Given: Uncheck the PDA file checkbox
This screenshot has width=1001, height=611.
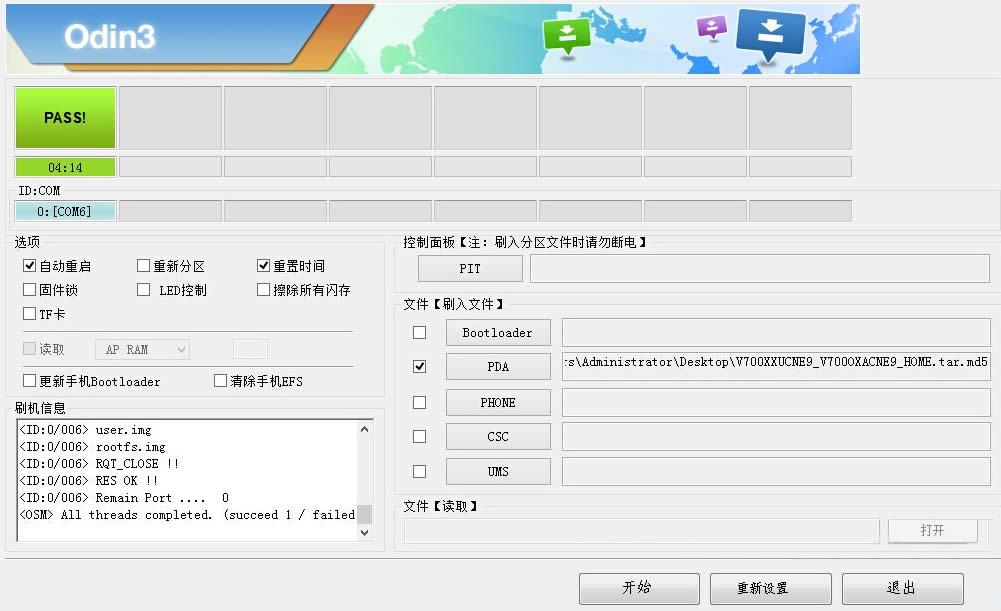Looking at the screenshot, I should coord(419,366).
